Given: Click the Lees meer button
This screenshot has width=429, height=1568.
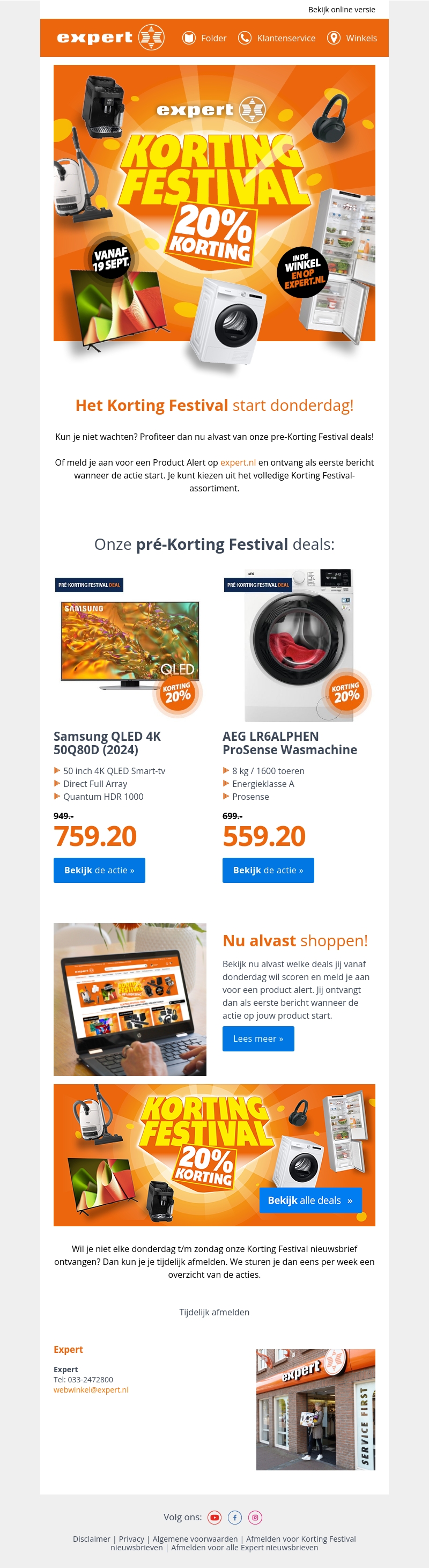Looking at the screenshot, I should (x=258, y=1039).
